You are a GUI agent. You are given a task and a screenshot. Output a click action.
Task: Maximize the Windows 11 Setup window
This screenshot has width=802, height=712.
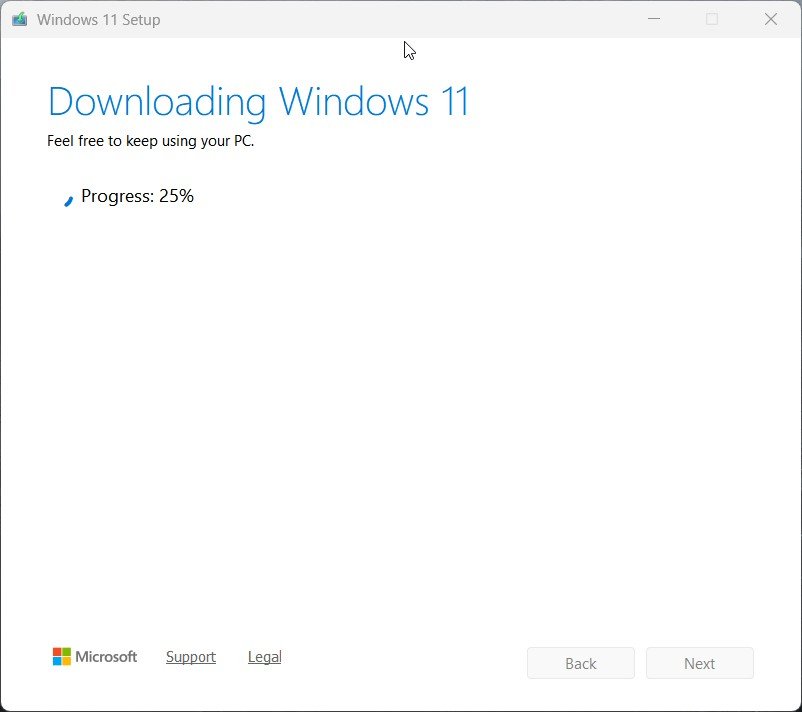coord(712,19)
